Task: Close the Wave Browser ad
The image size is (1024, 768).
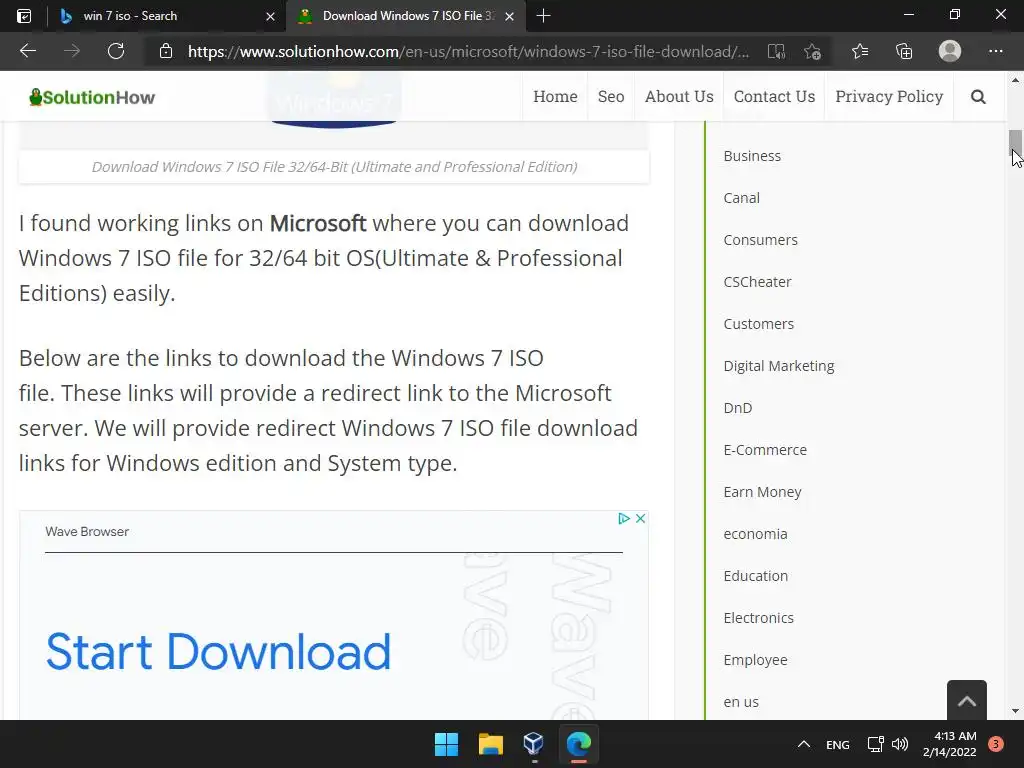Action: click(641, 519)
